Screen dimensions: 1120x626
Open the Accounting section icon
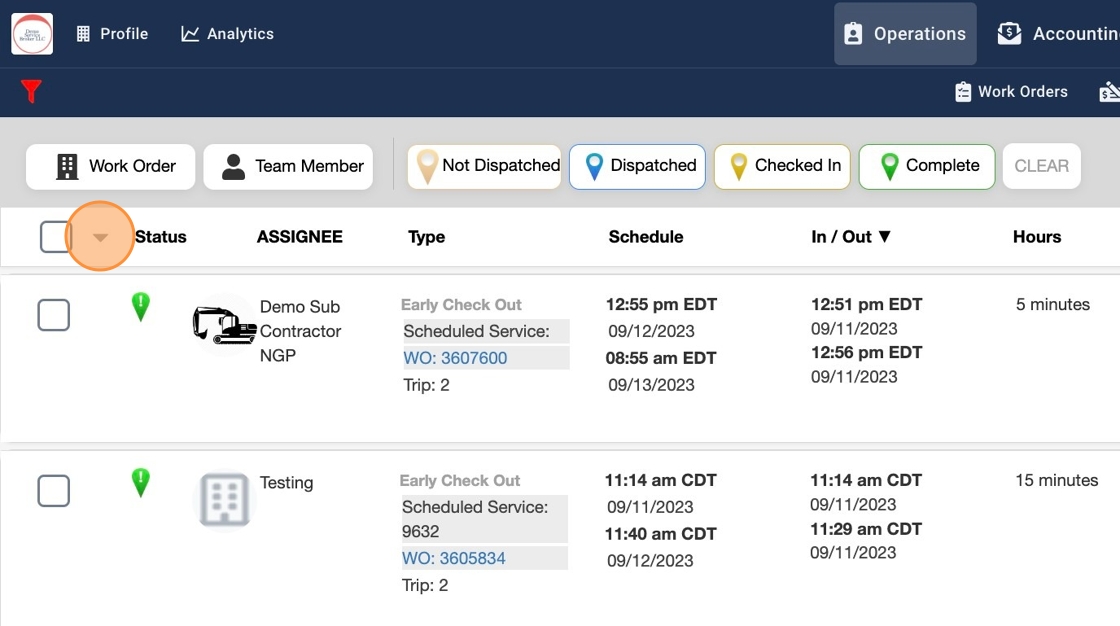click(x=1010, y=34)
